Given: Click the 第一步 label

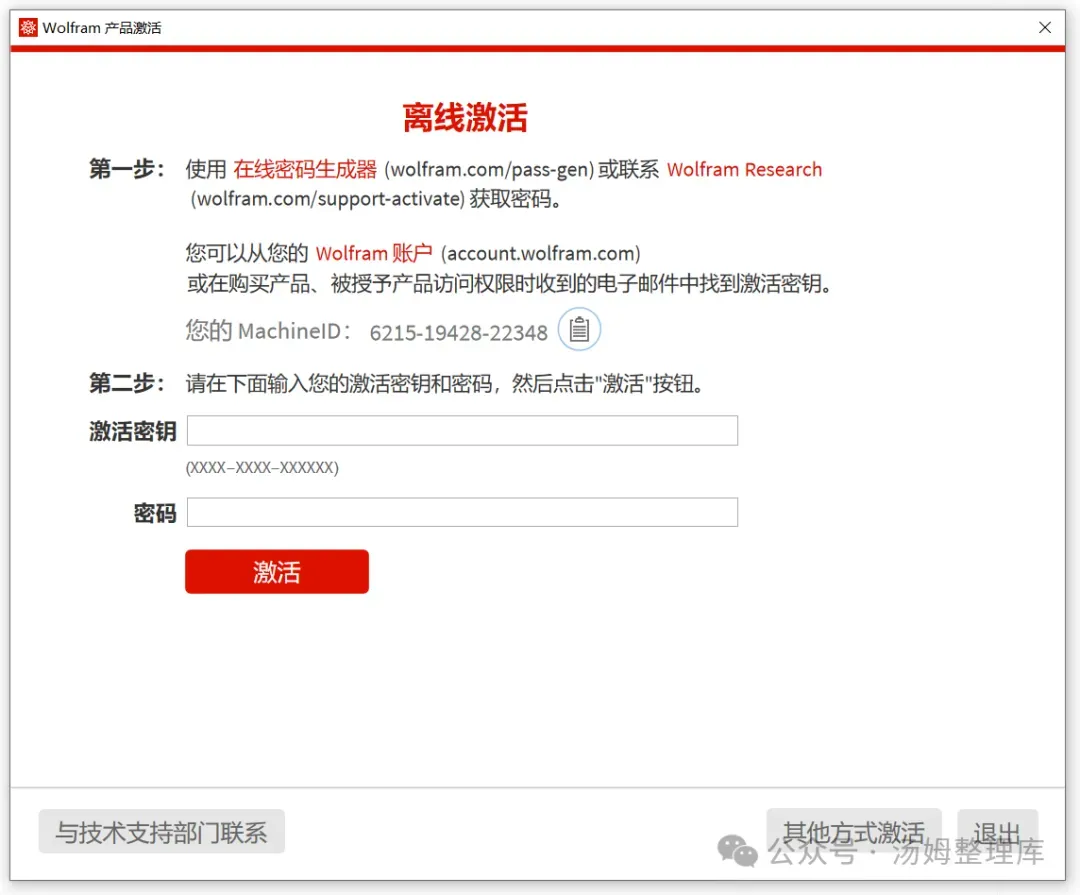Looking at the screenshot, I should point(127,169).
